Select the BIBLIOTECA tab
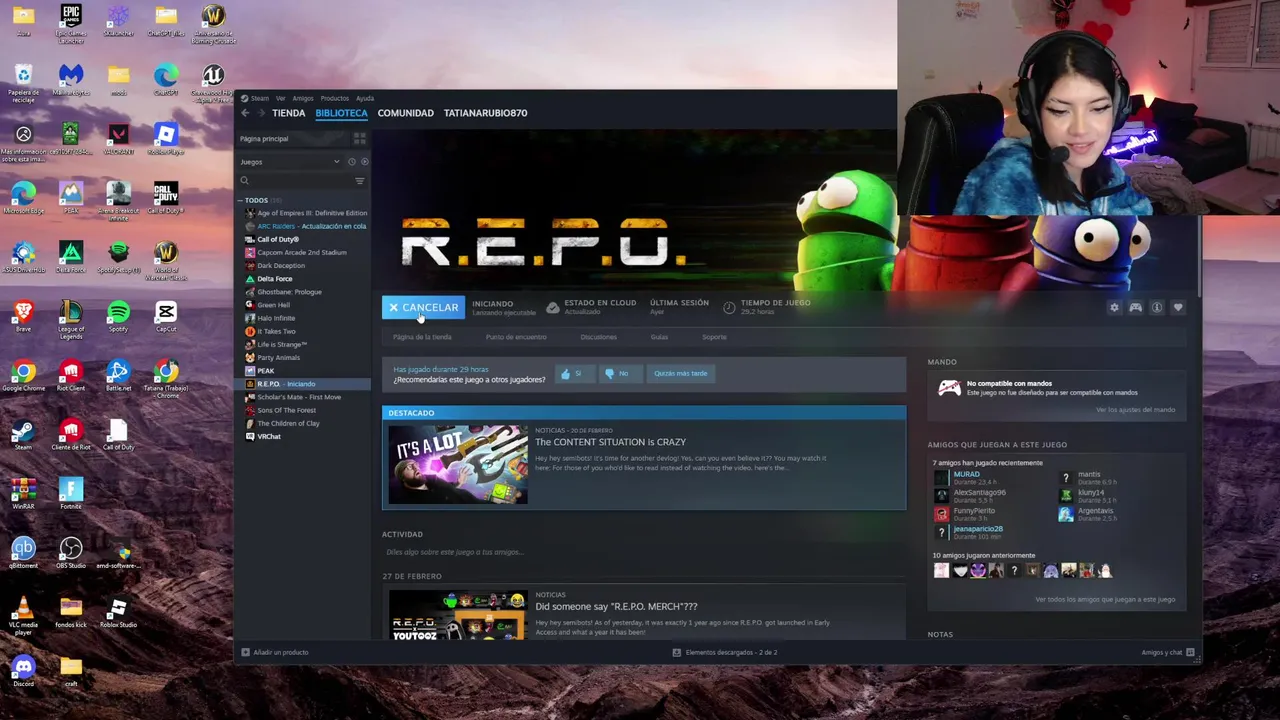The image size is (1280, 720). (341, 113)
